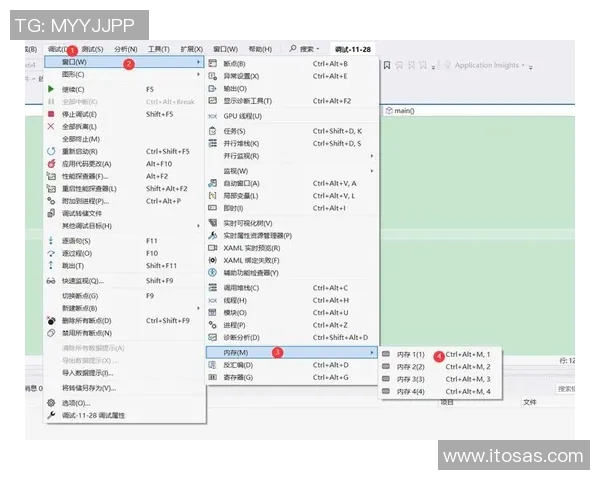
Task: Expand the 新建断点(B) submenu
Action: [x=124, y=308]
